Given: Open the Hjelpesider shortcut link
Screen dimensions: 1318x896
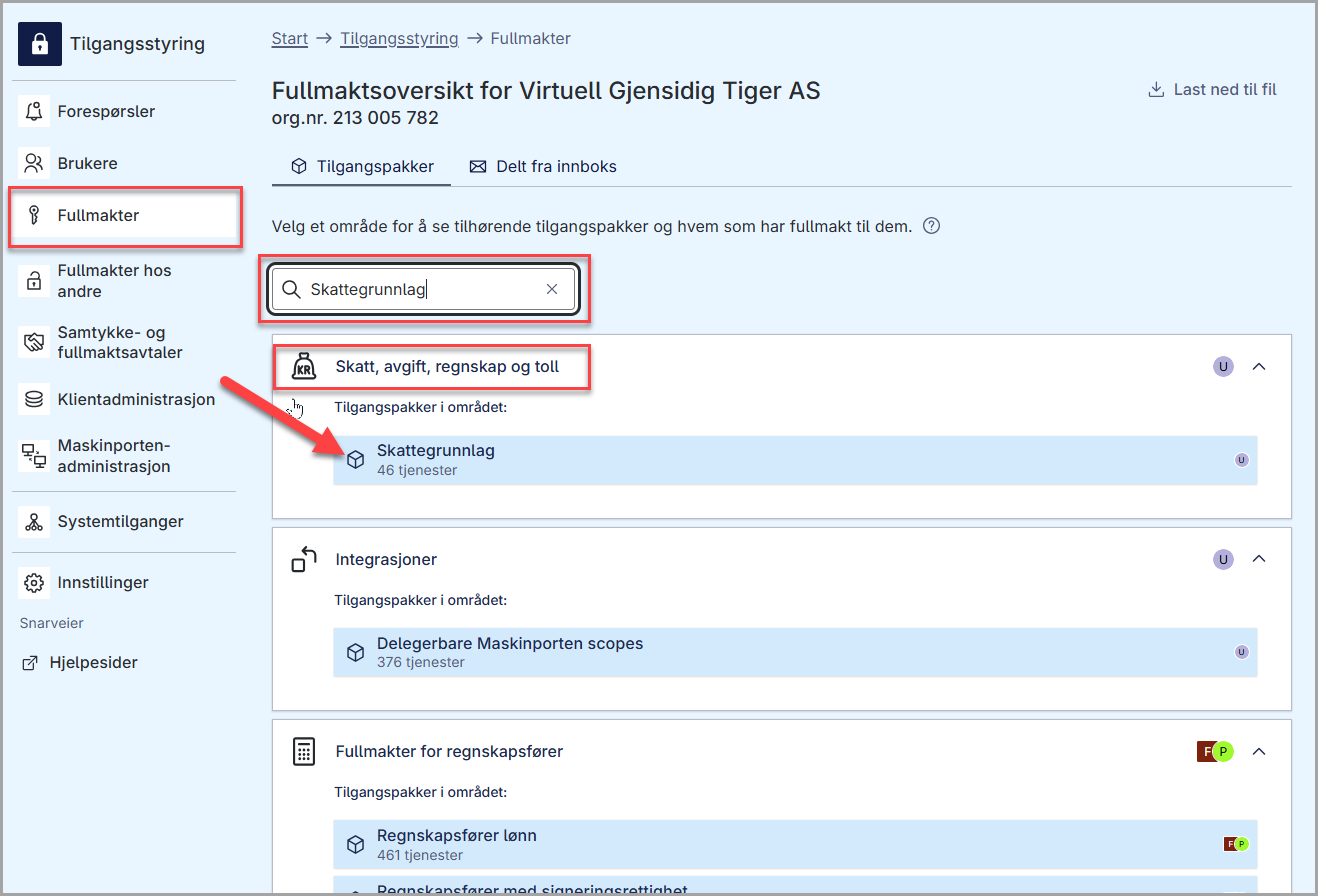Looking at the screenshot, I should (80, 663).
